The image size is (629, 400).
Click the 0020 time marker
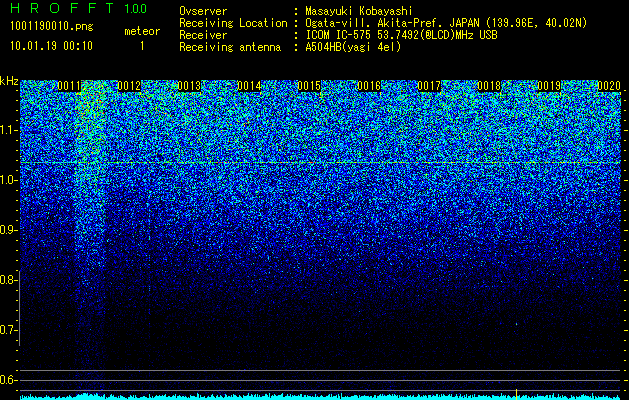(x=609, y=86)
